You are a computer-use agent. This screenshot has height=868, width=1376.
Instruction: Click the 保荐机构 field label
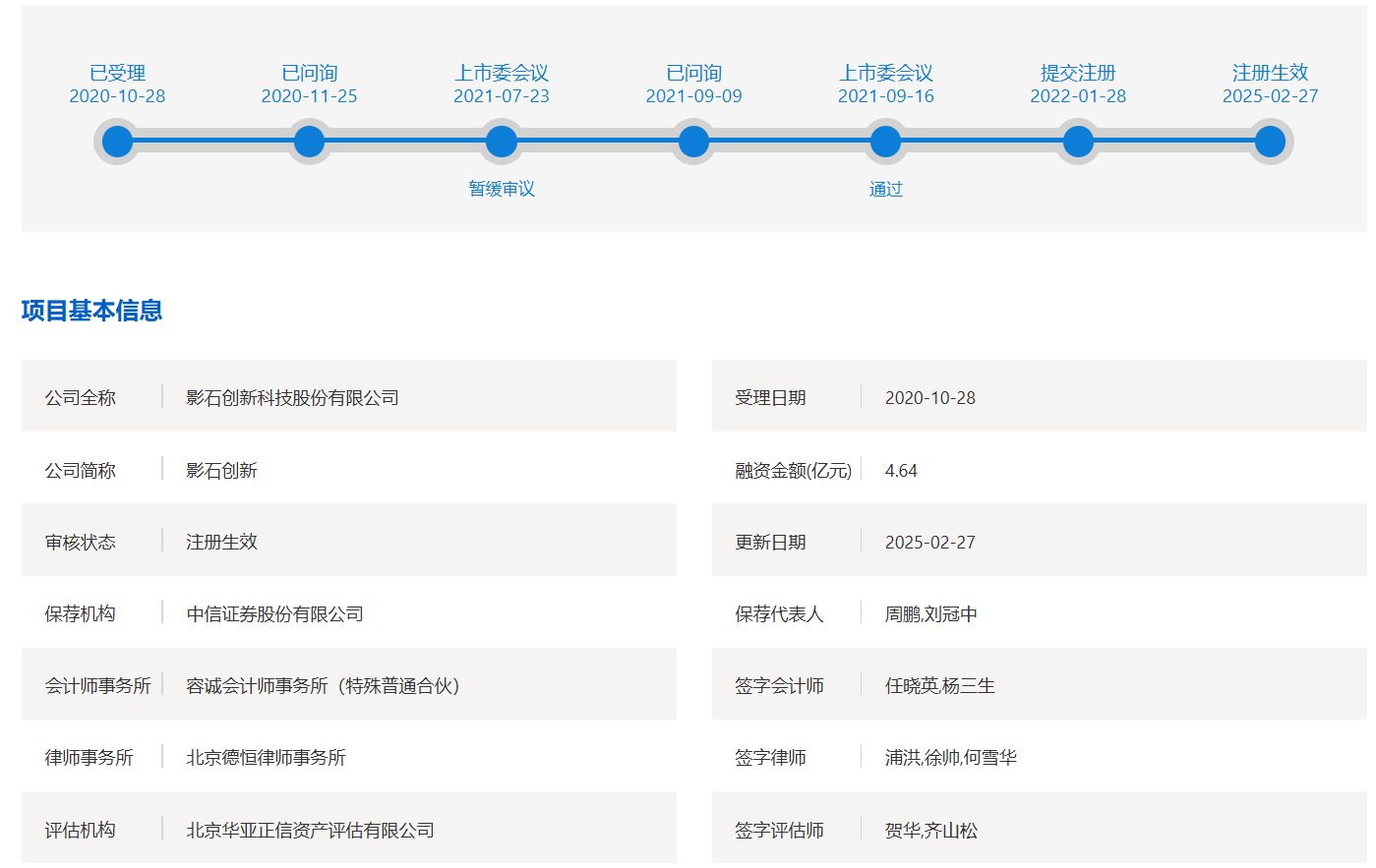(x=80, y=614)
